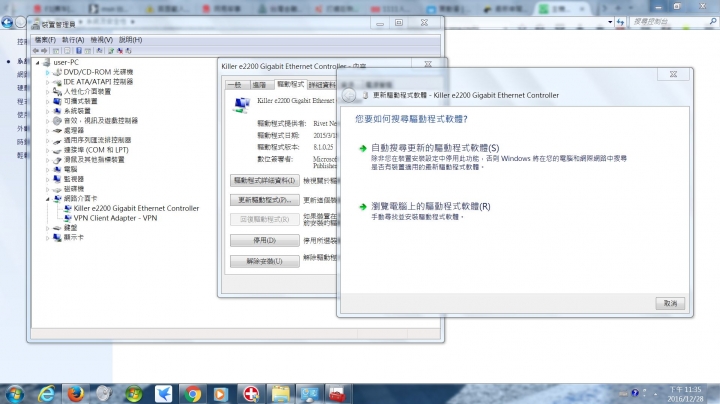The height and width of the screenshot is (404, 720).
Task: Select 可攜式裝置 in tree
Action: click(80, 101)
